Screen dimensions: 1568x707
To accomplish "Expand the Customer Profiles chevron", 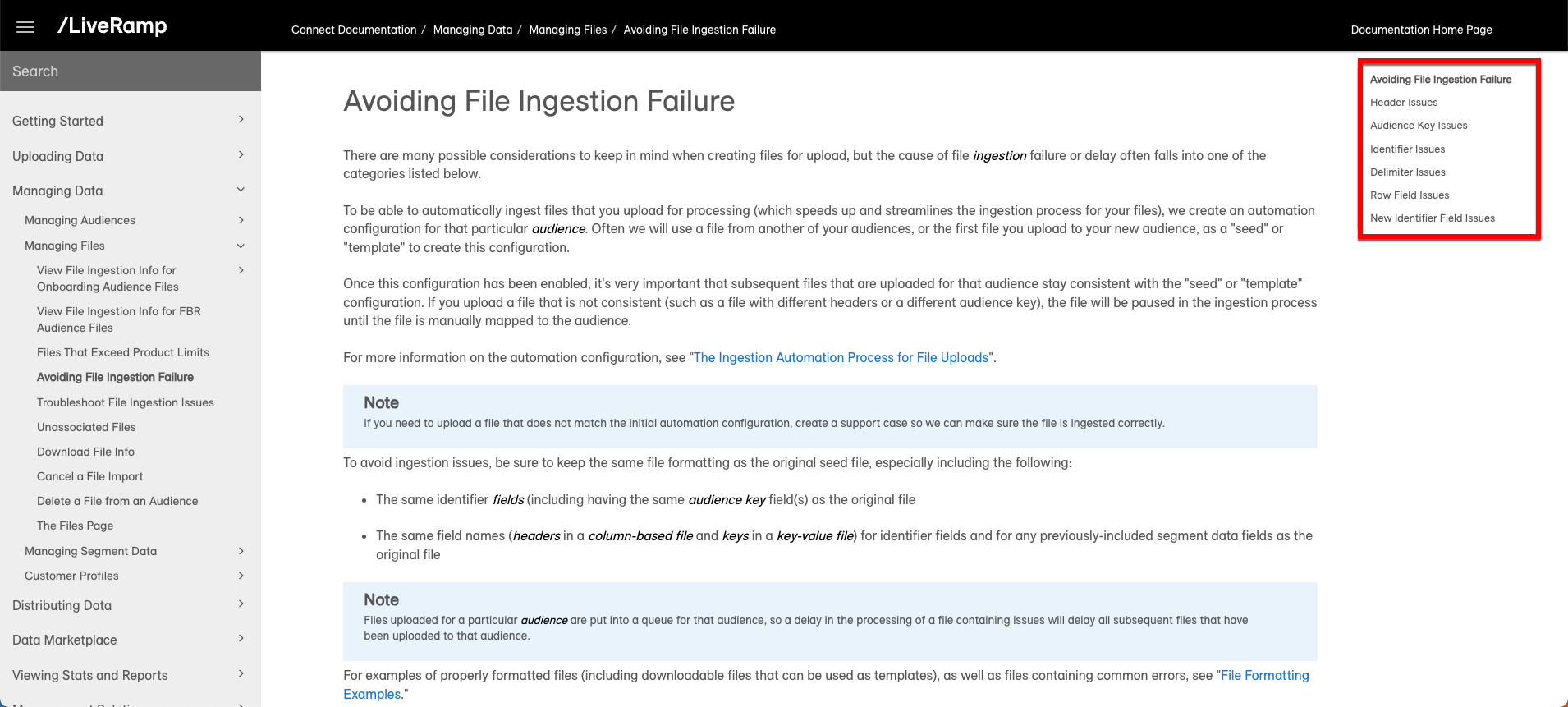I will (241, 576).
